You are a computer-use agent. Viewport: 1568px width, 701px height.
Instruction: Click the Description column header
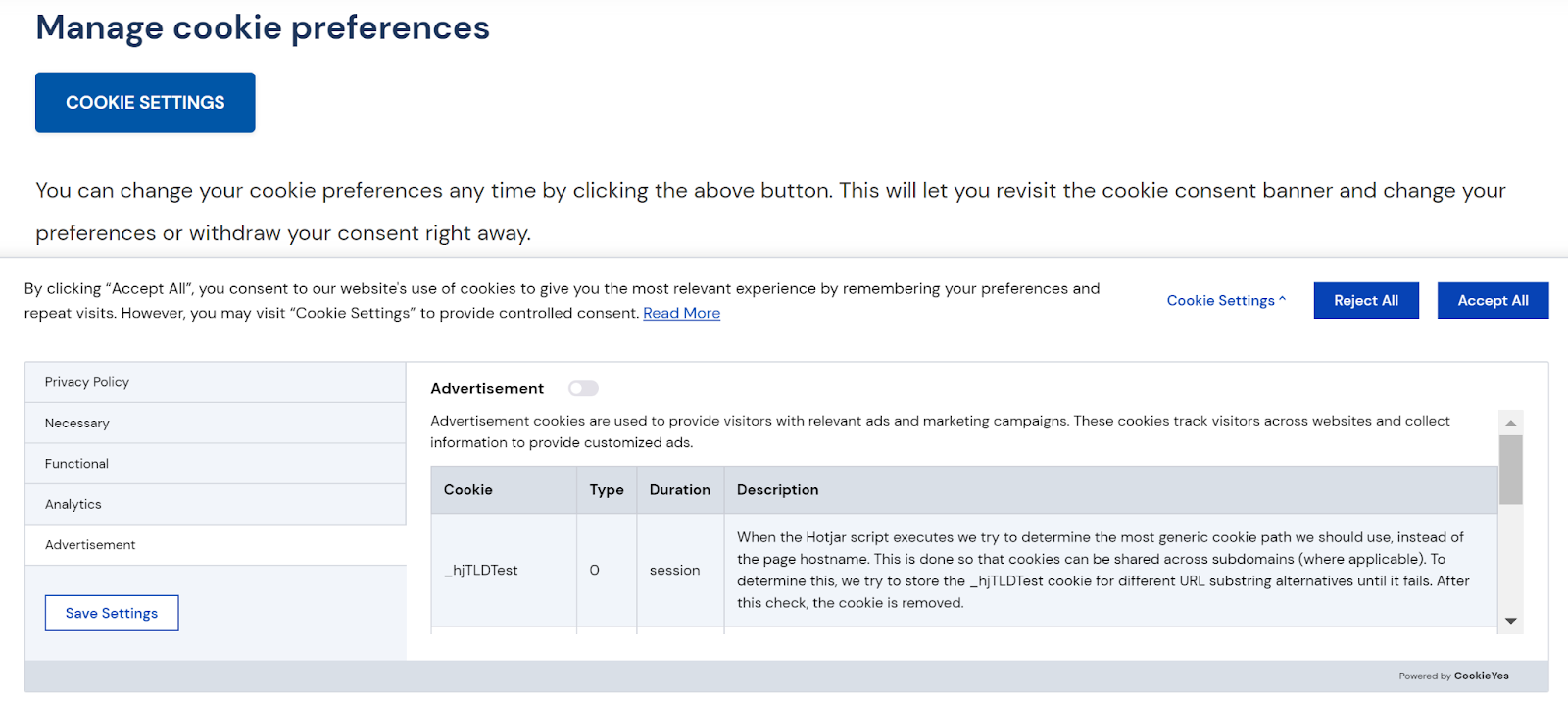[x=777, y=490]
